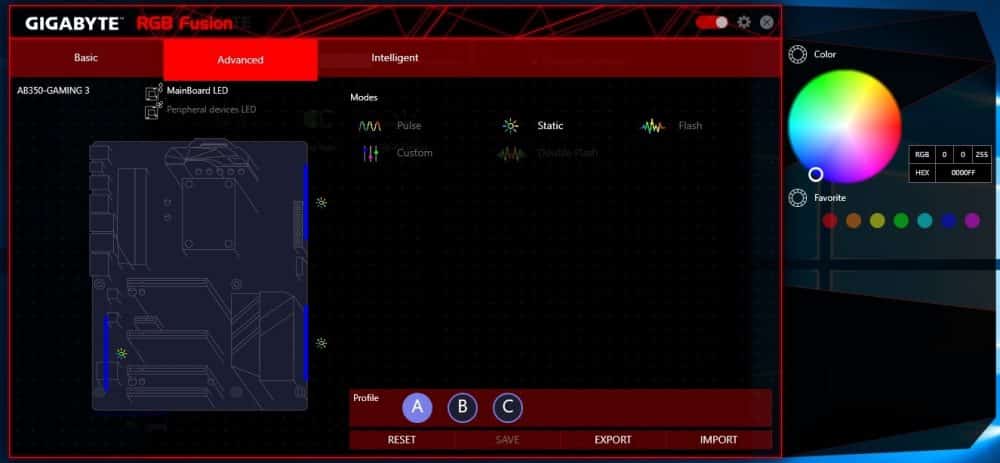Select Pulse mode label

(409, 126)
